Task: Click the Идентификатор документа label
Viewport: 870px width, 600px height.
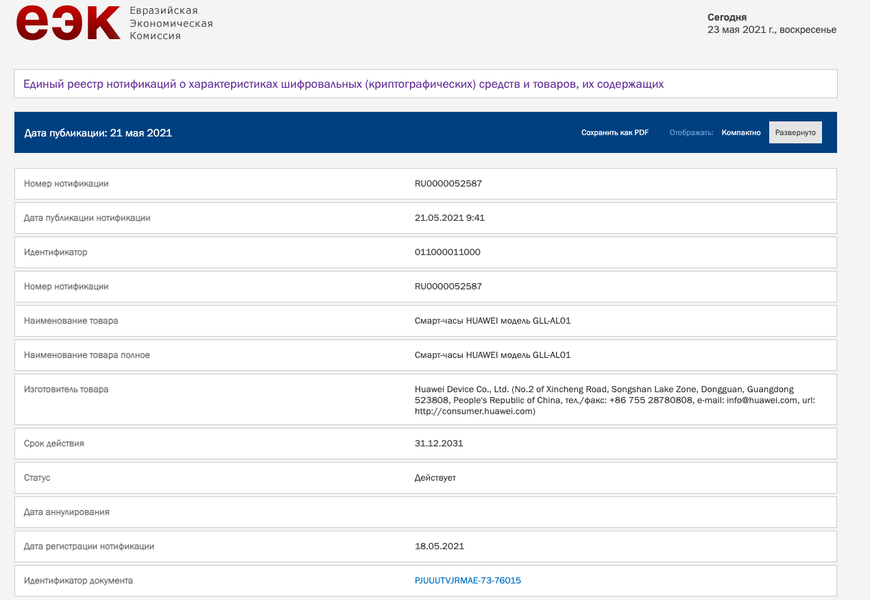Action: (78, 581)
